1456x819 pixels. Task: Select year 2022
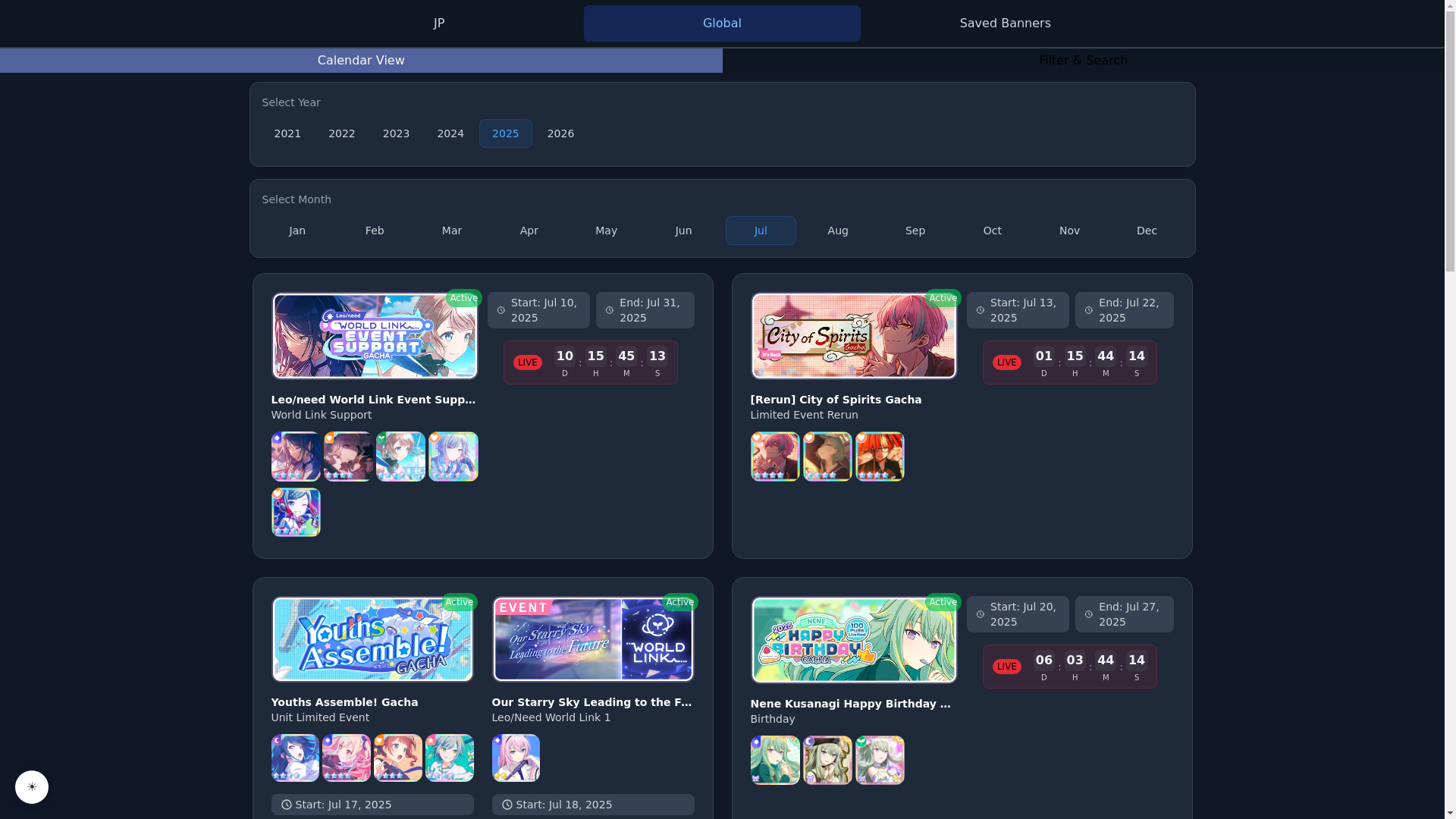click(342, 133)
